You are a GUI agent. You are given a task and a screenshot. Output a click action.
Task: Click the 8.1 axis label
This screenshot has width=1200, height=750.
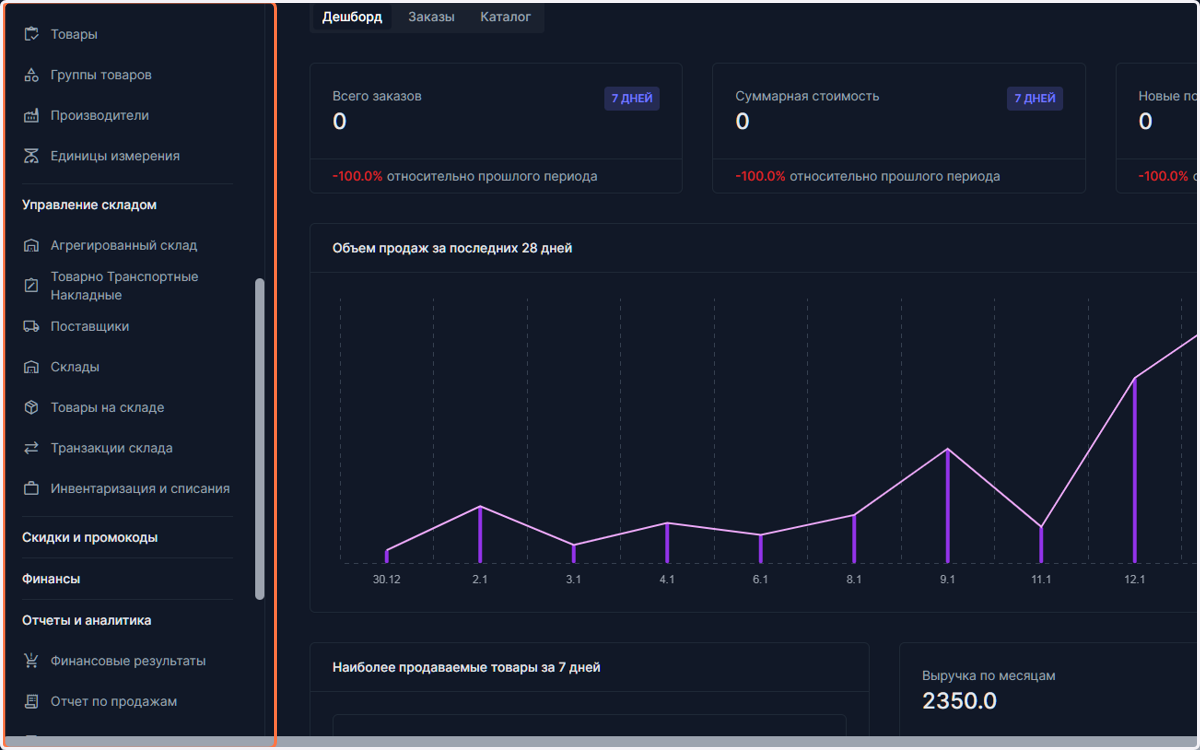coord(854,580)
